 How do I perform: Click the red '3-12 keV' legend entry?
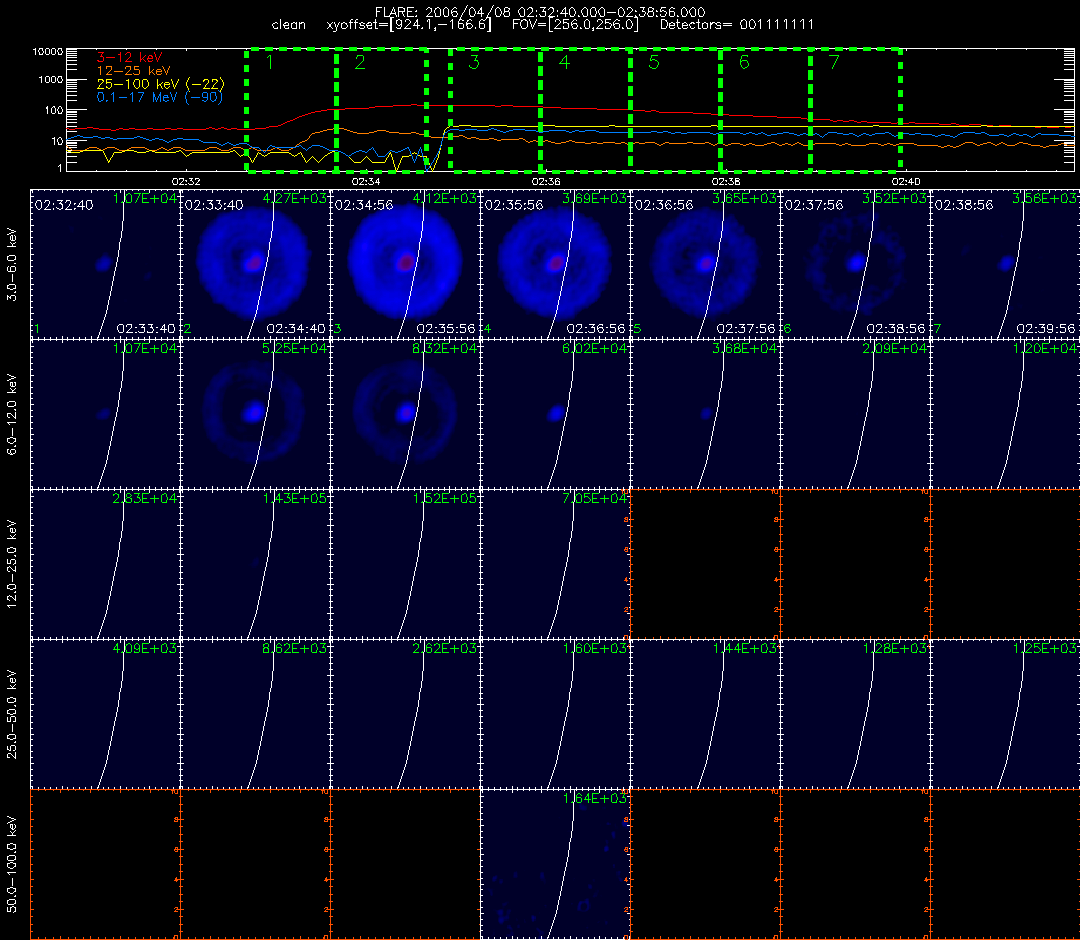129,57
